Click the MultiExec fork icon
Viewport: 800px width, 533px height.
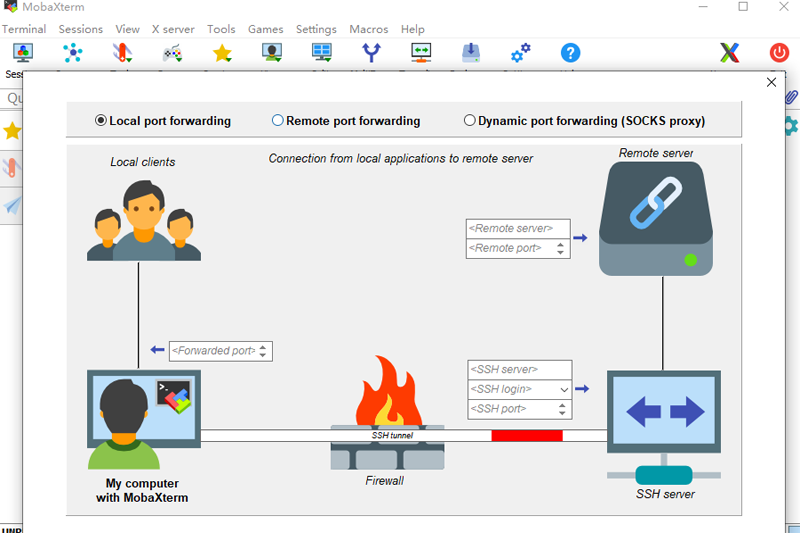(371, 53)
